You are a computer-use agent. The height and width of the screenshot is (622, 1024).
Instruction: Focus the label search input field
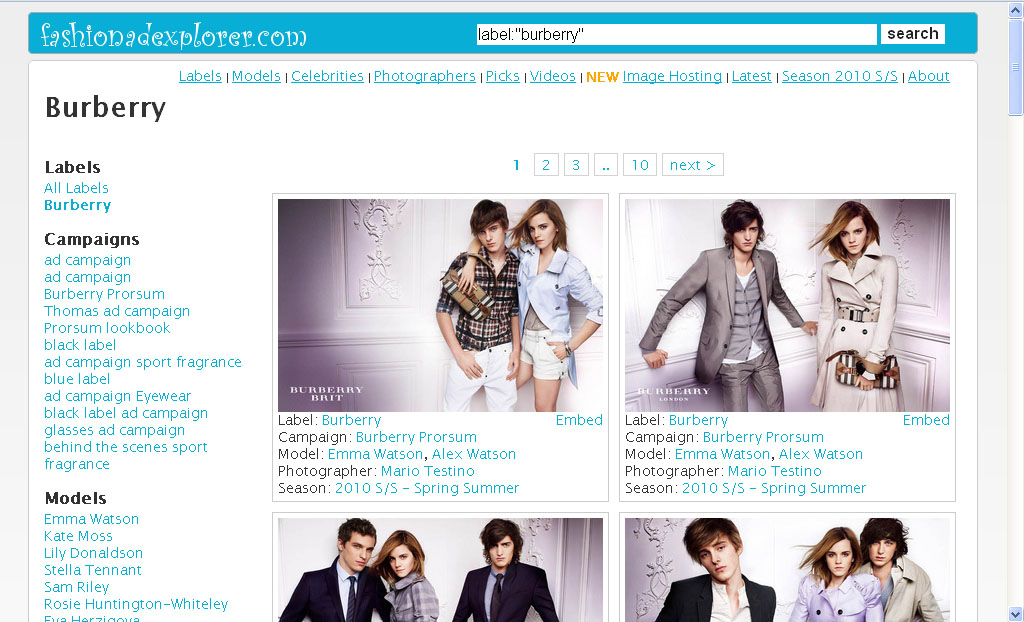click(677, 34)
